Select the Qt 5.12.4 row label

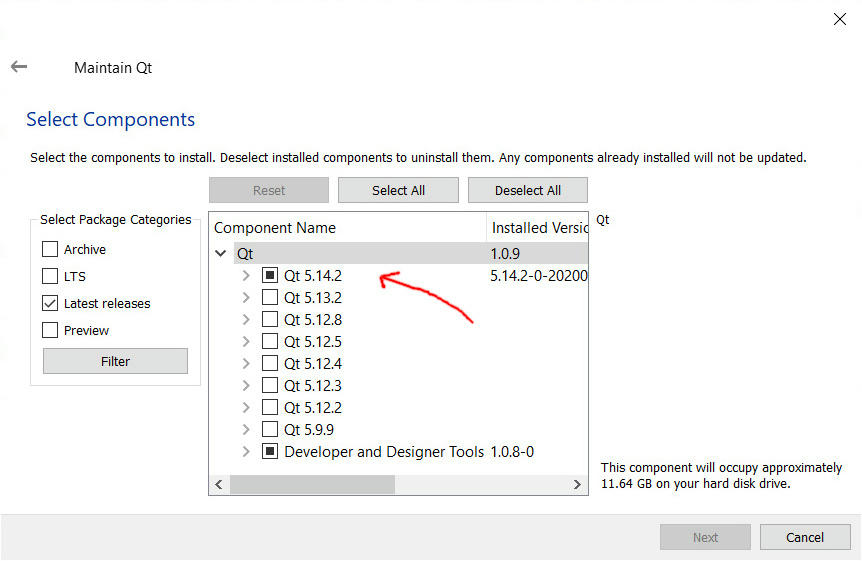click(x=313, y=364)
